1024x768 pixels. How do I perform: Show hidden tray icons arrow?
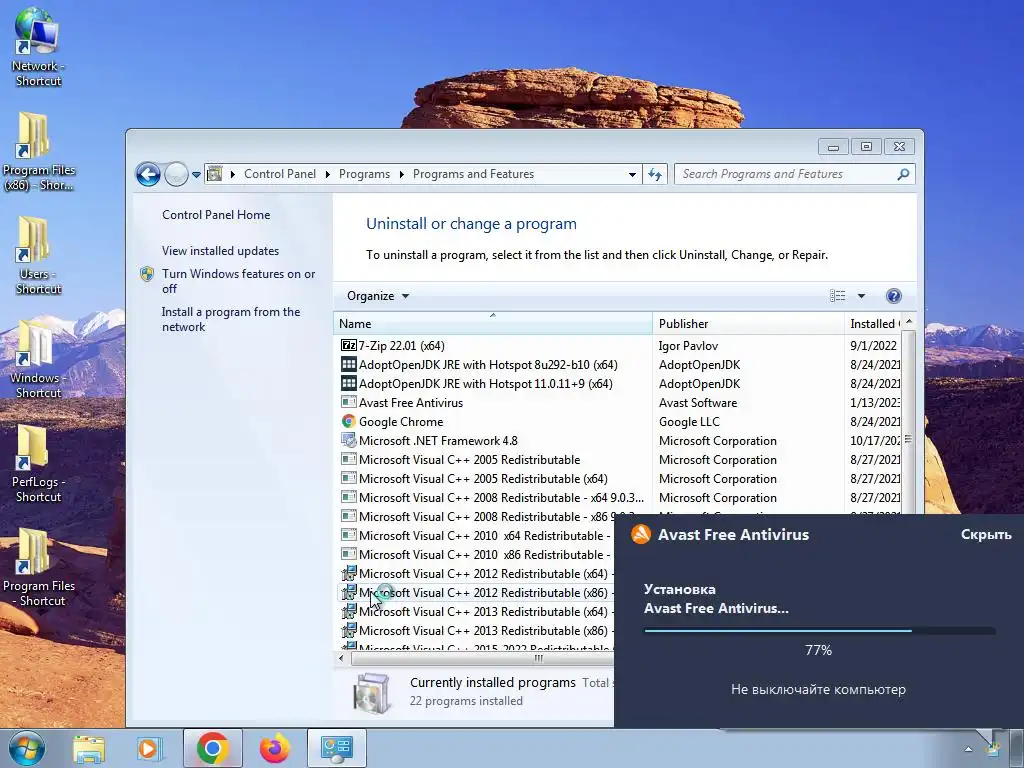(968, 749)
